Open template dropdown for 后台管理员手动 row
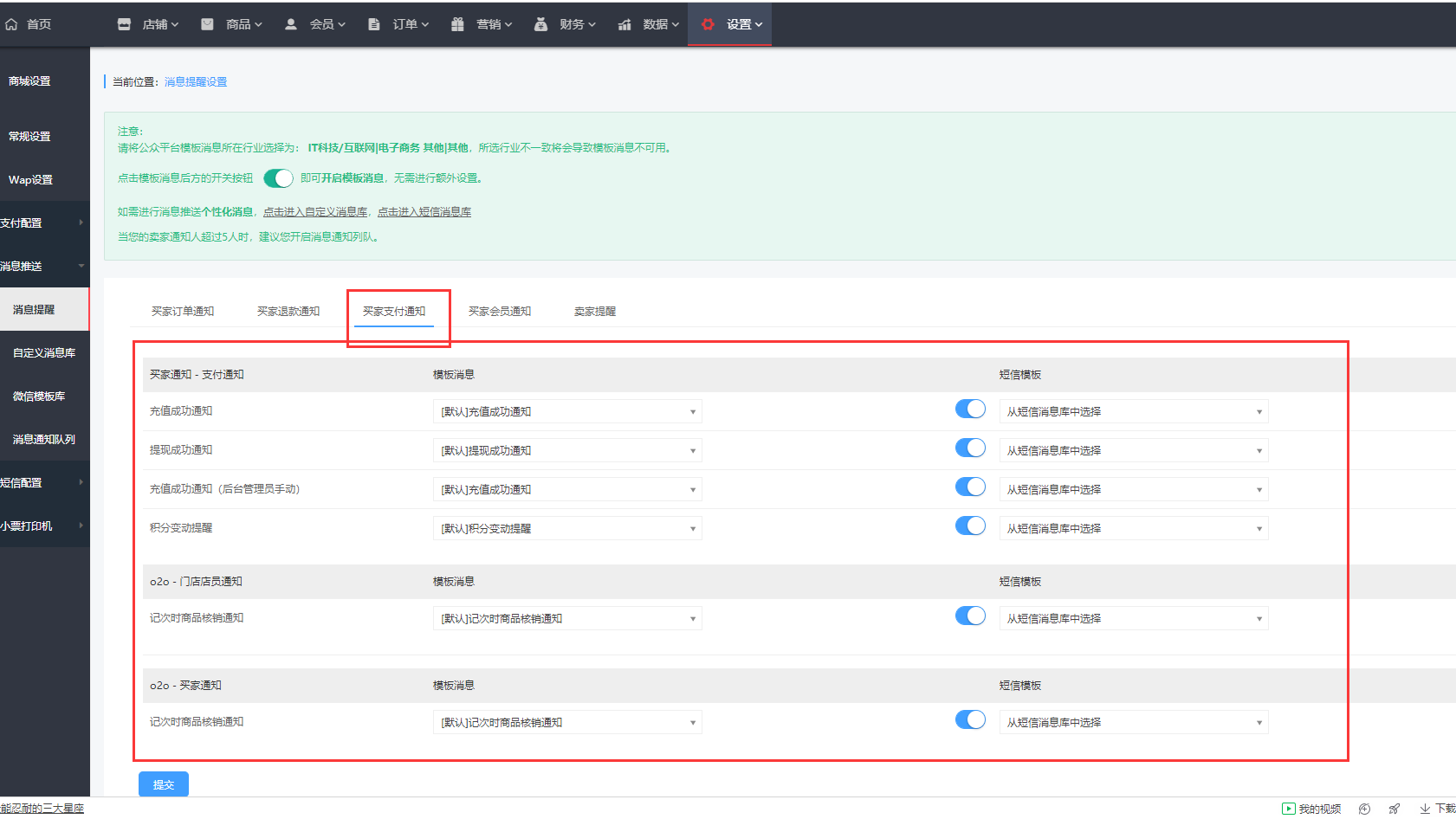 (x=567, y=489)
